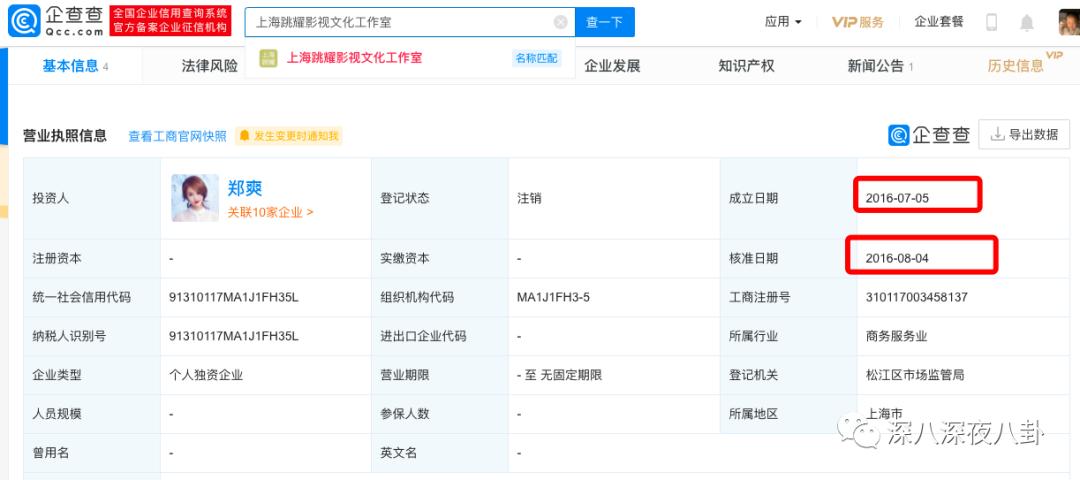Click 发生变更时通知我 button

289,136
